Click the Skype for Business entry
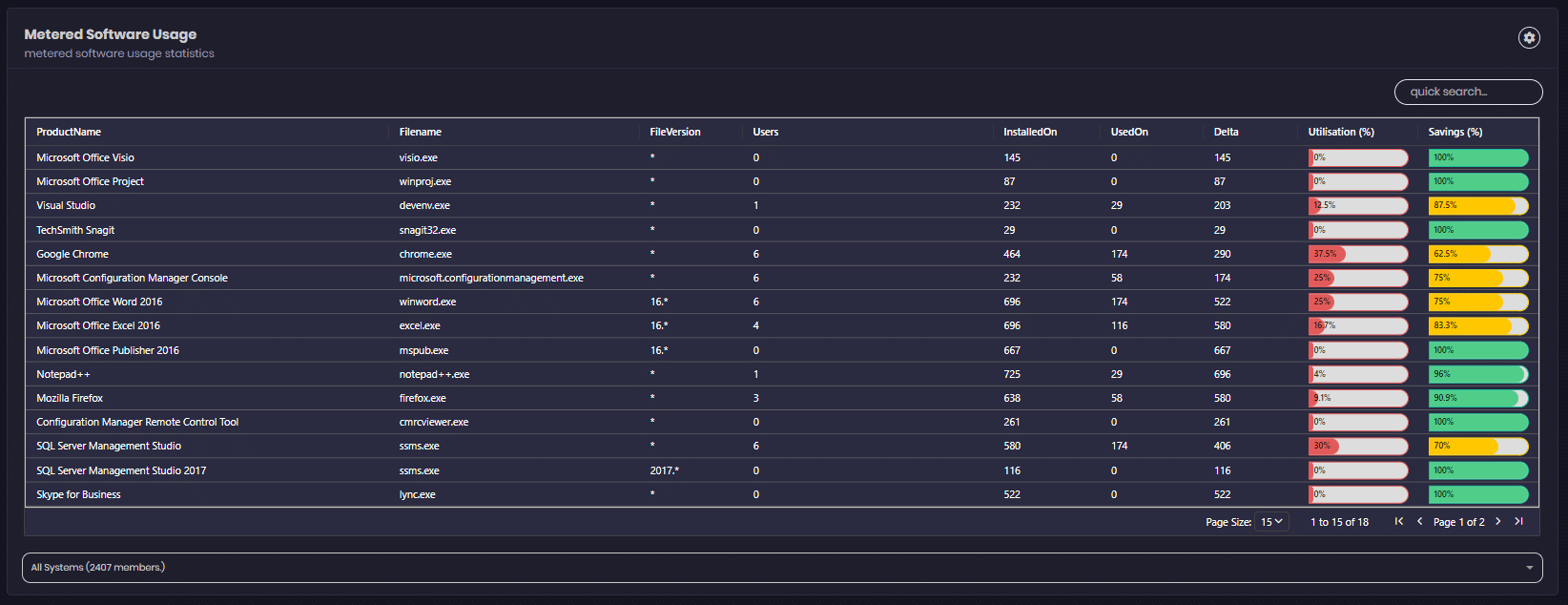The height and width of the screenshot is (605, 1568). tap(78, 494)
